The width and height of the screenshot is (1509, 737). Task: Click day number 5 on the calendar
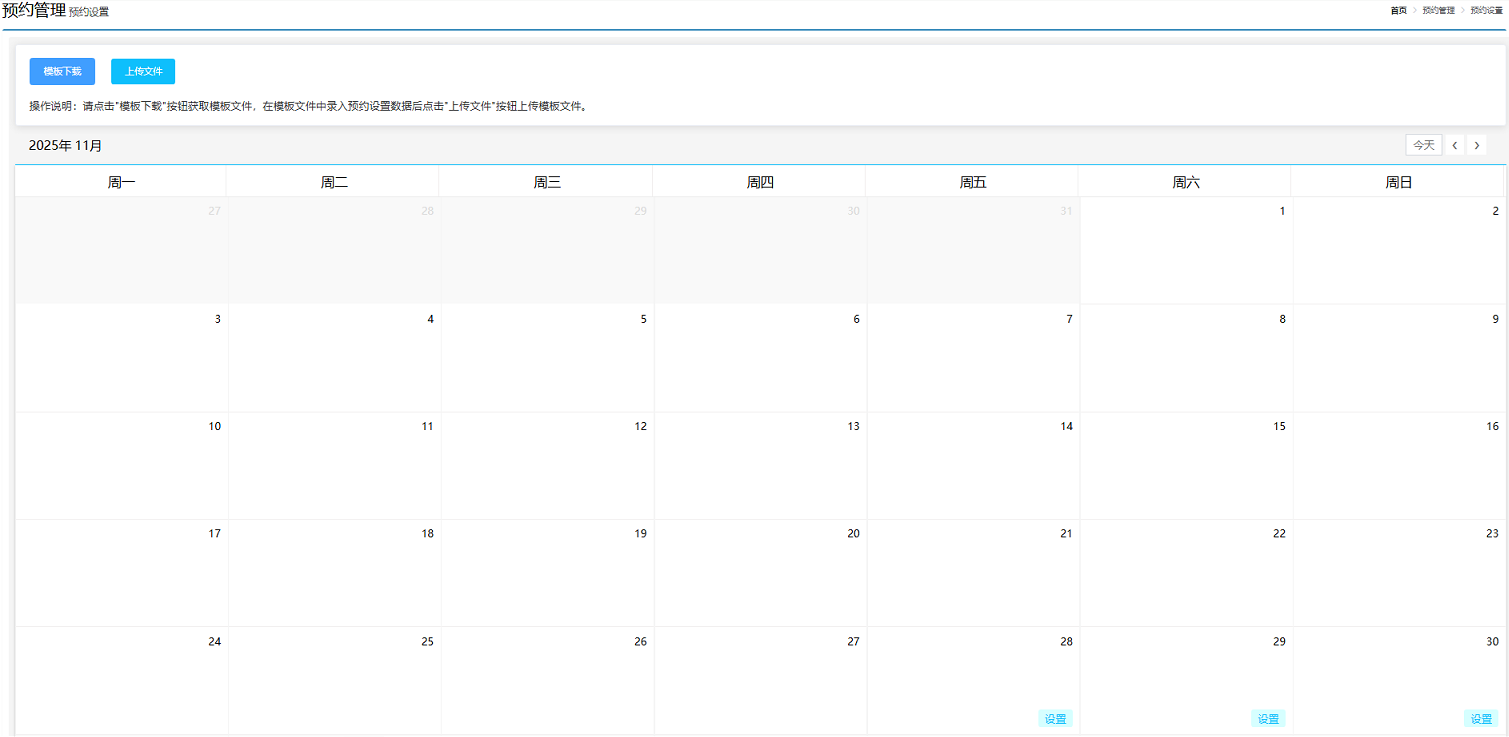pos(644,319)
